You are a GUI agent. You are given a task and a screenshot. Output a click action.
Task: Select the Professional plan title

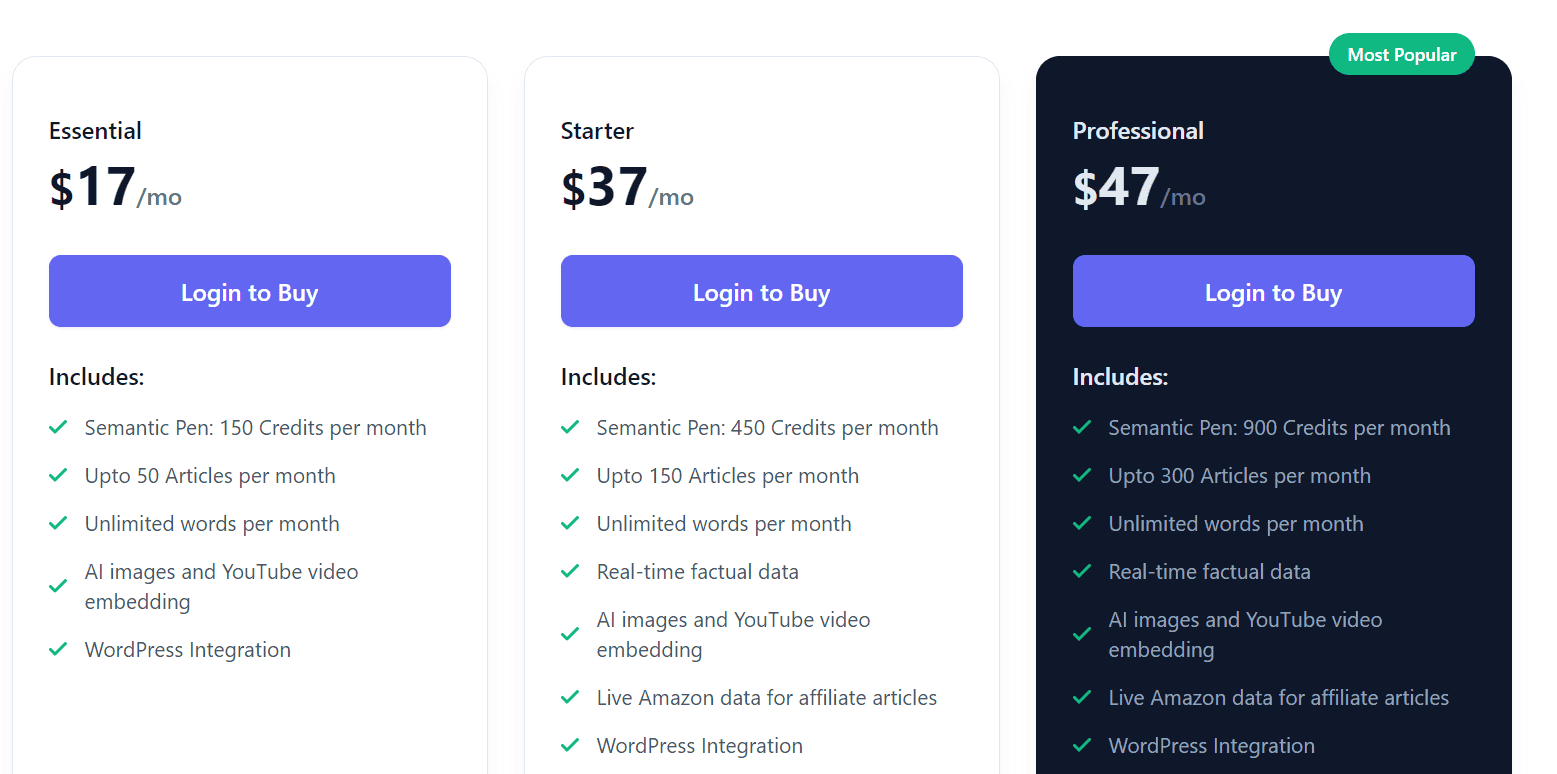coord(1138,131)
